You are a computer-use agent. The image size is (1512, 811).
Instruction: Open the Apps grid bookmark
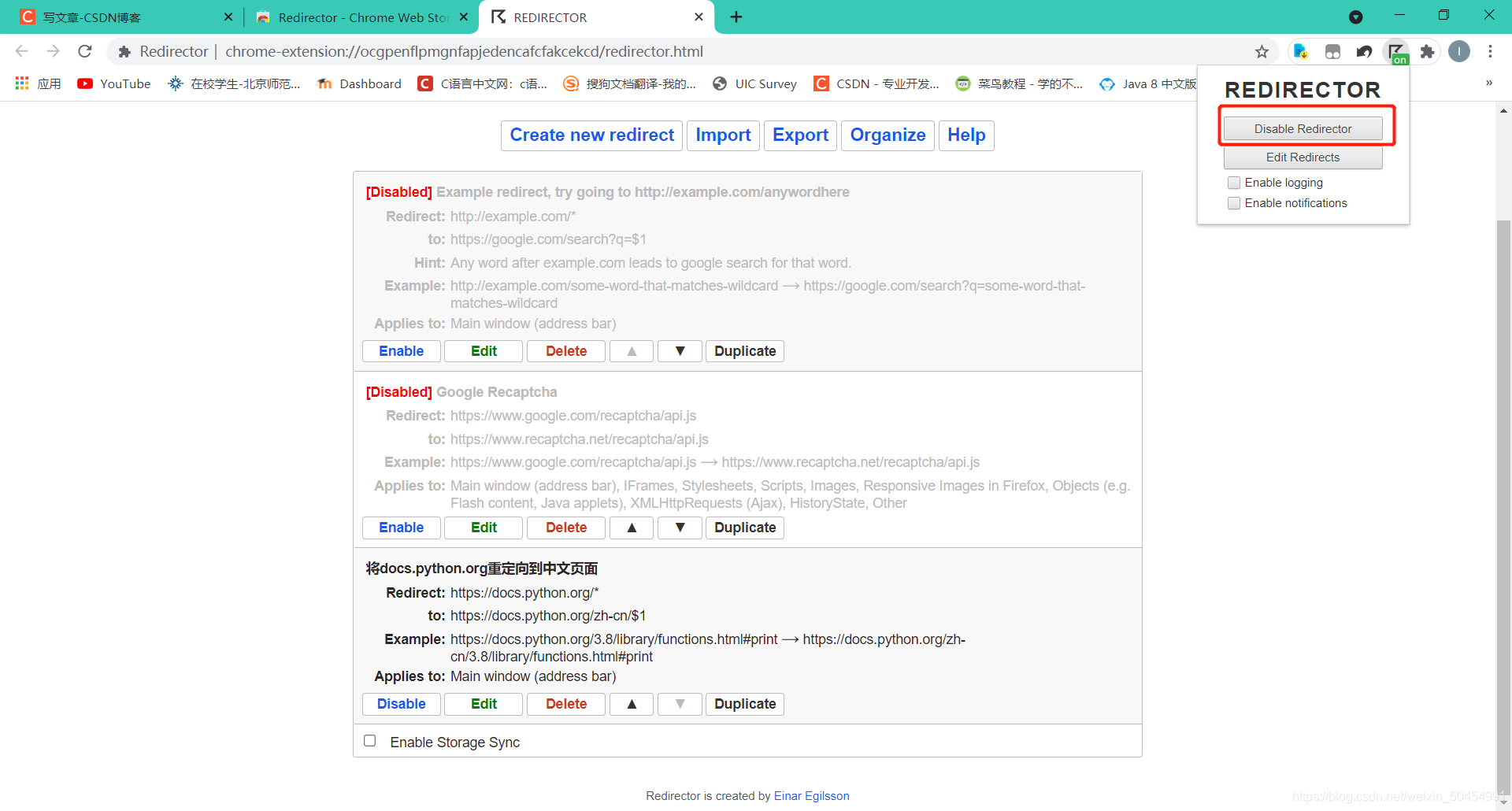tap(38, 83)
